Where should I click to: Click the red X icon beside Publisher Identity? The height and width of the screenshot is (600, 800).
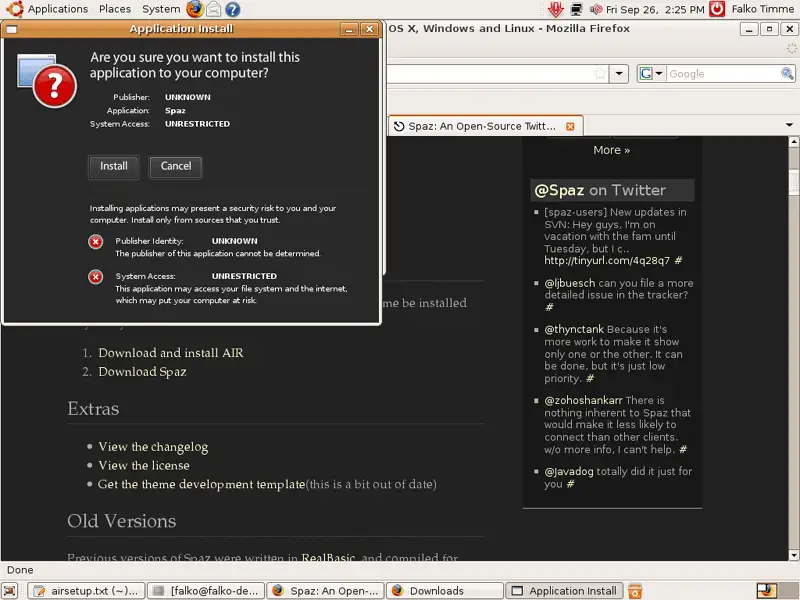click(95, 241)
